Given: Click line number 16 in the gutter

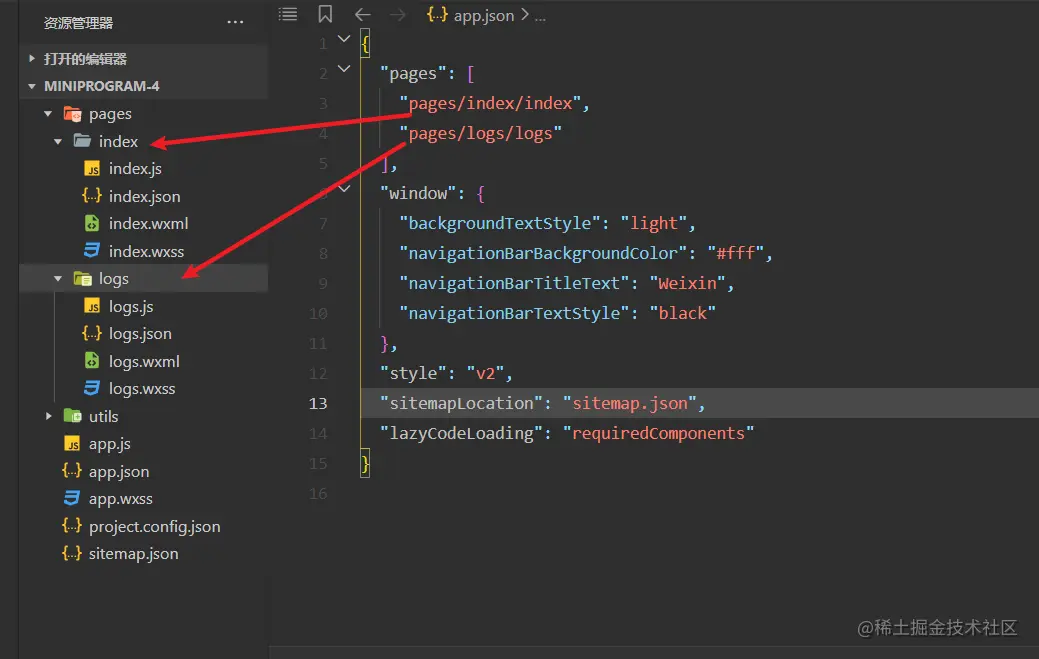Looking at the screenshot, I should click(x=318, y=493).
